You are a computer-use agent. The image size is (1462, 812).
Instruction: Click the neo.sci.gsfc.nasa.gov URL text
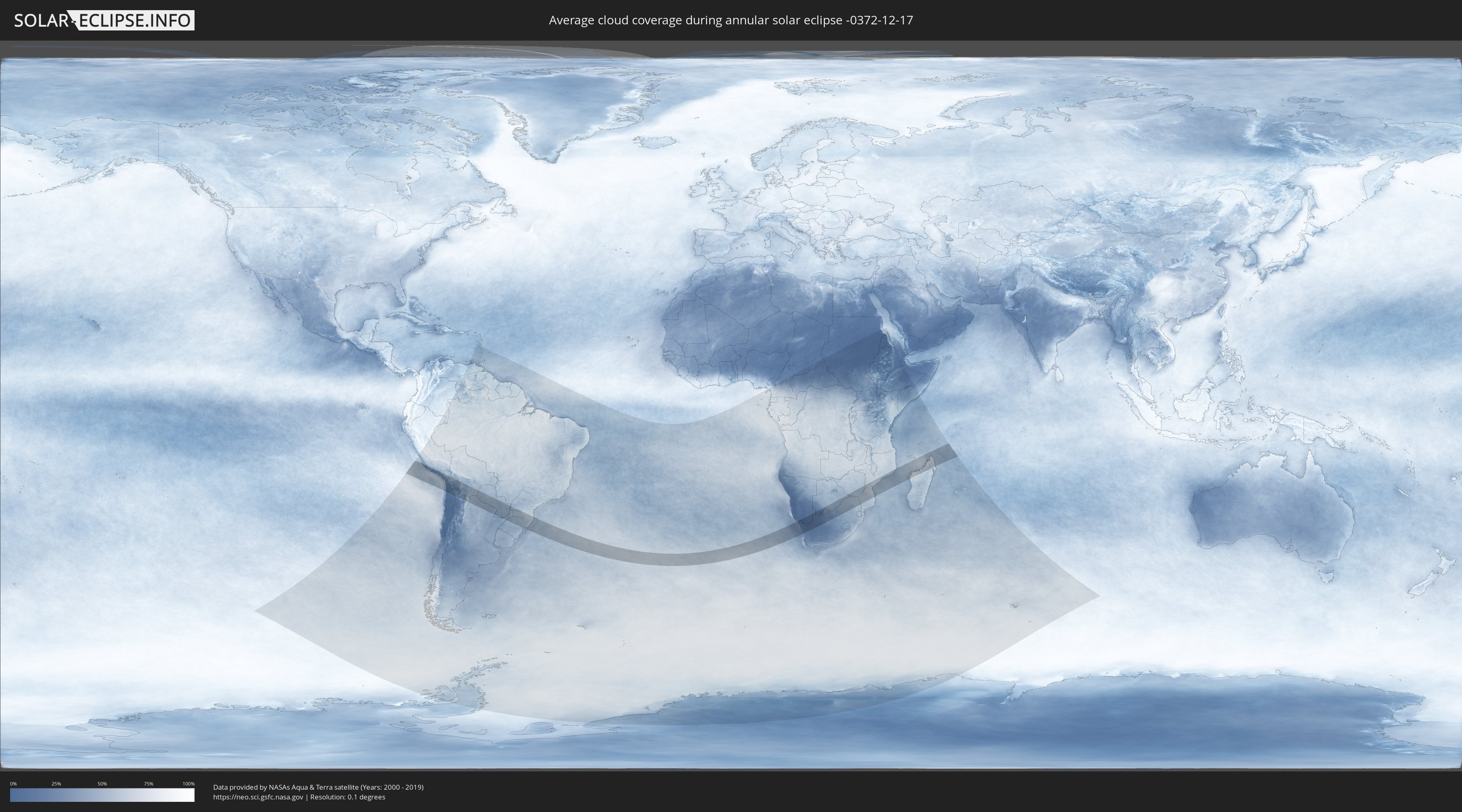click(258, 797)
